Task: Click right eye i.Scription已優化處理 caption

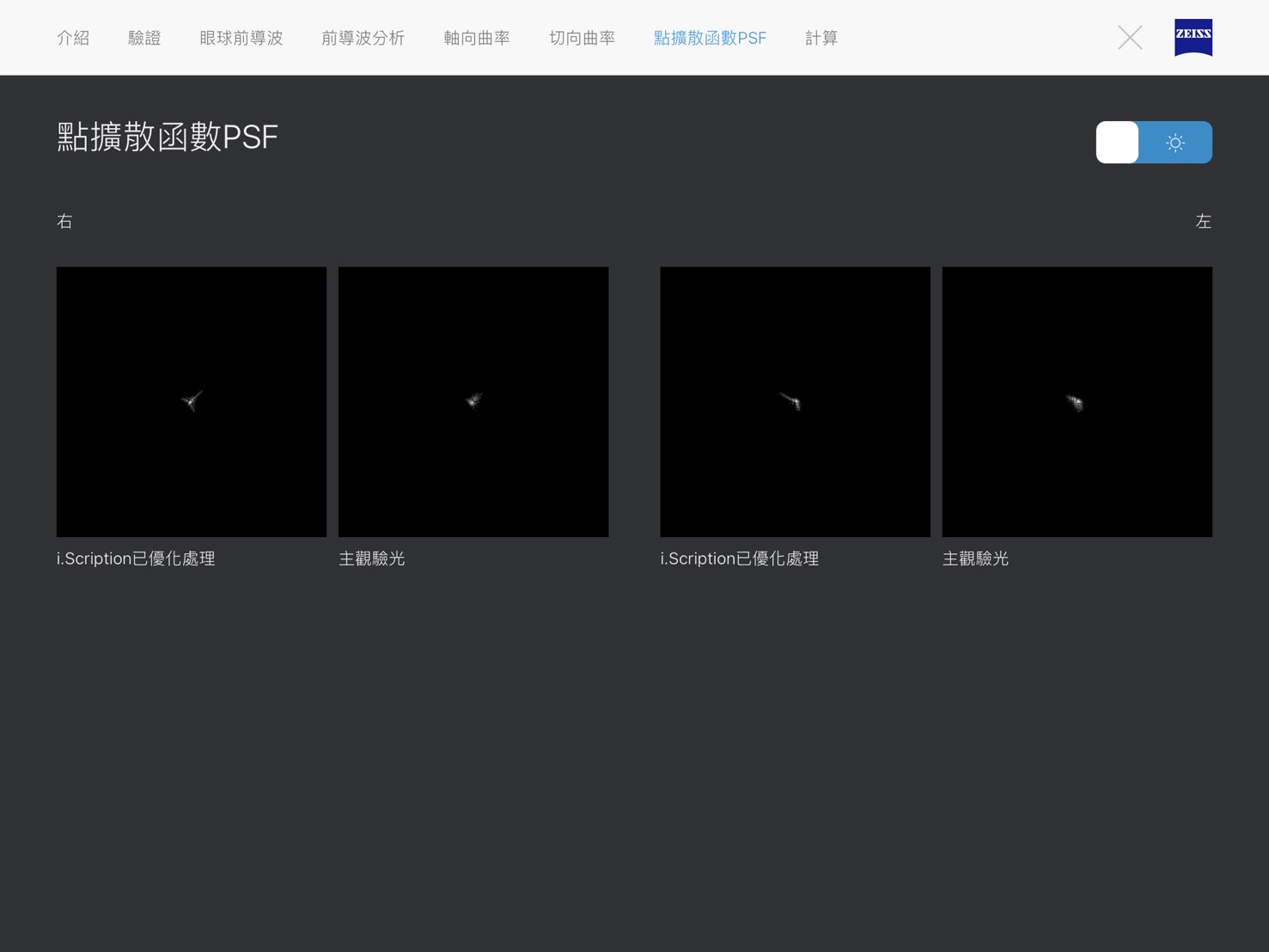Action: pos(136,558)
